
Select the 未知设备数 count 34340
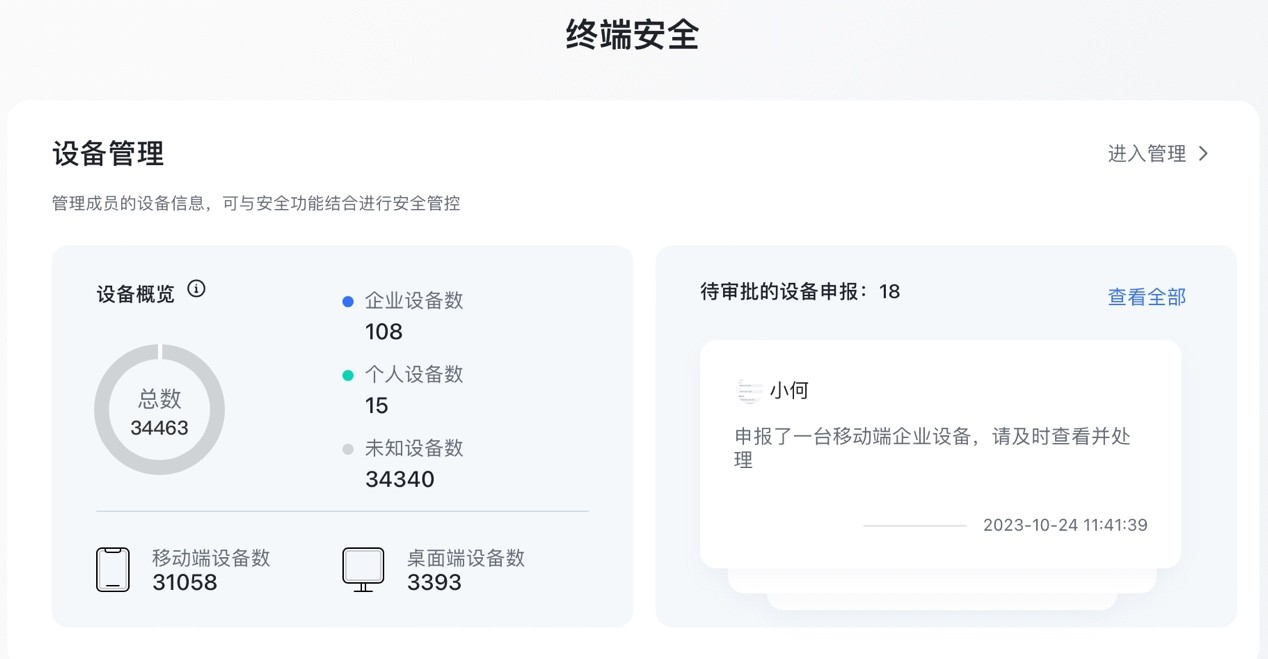pos(400,479)
